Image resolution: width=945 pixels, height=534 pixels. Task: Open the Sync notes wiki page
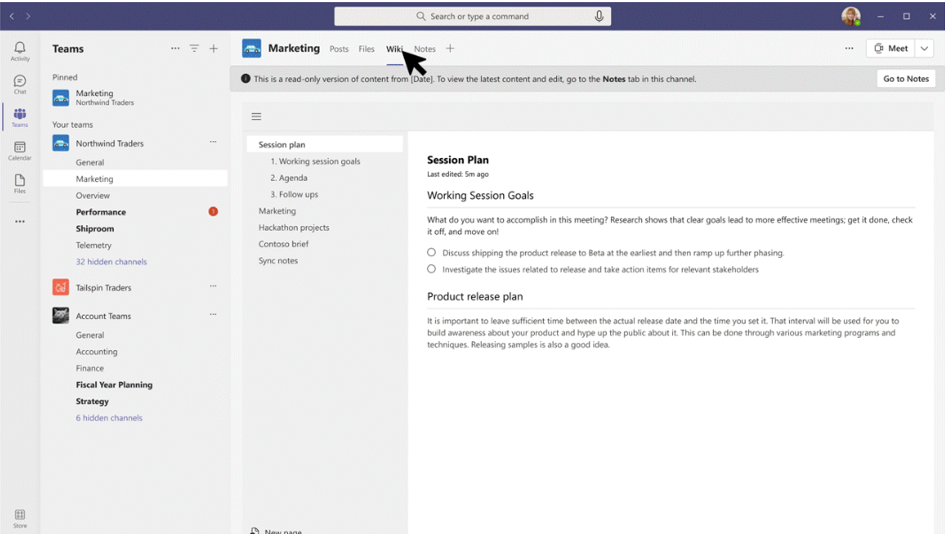click(278, 260)
